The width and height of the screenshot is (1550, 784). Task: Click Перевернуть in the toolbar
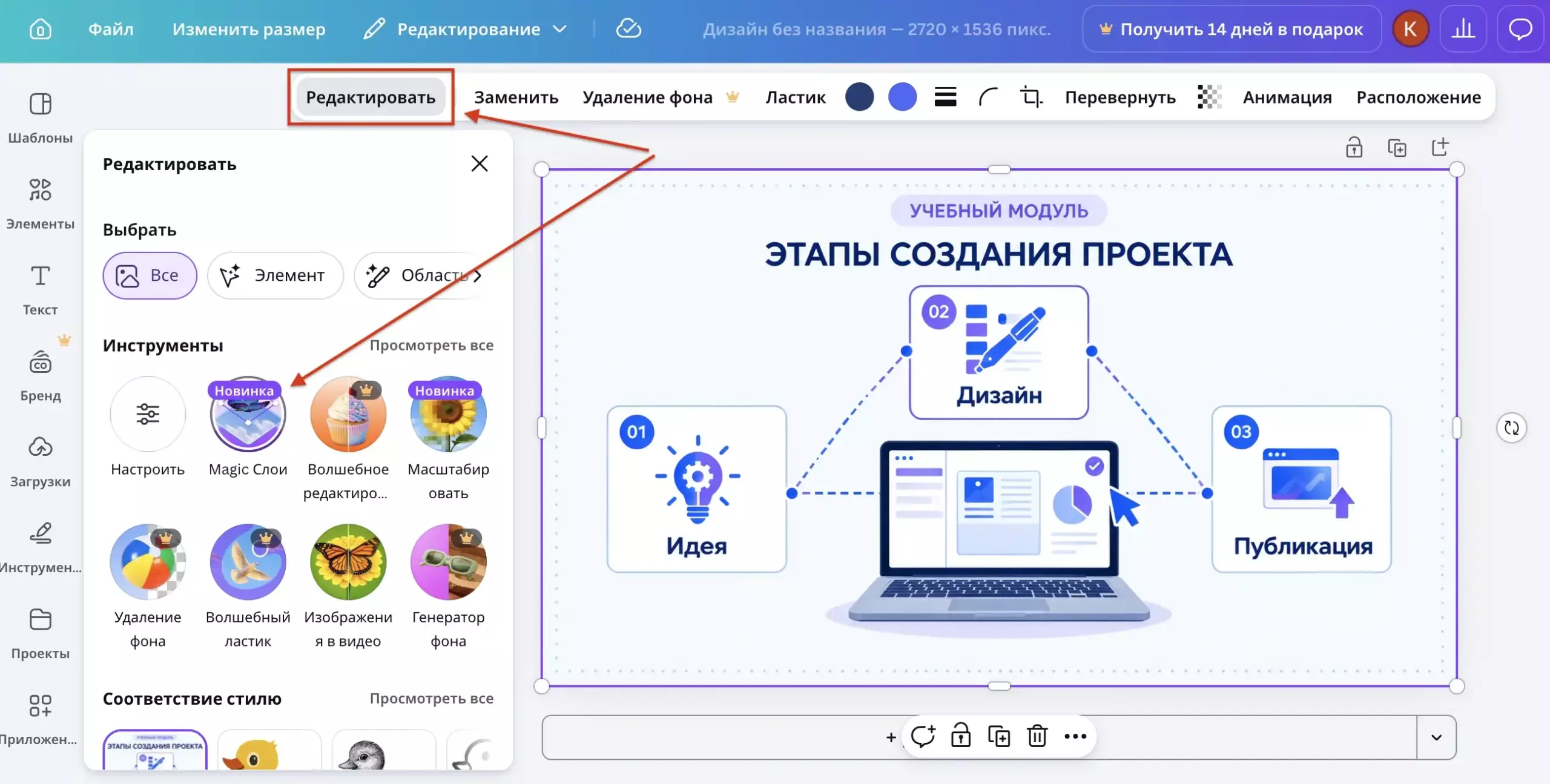point(1120,97)
